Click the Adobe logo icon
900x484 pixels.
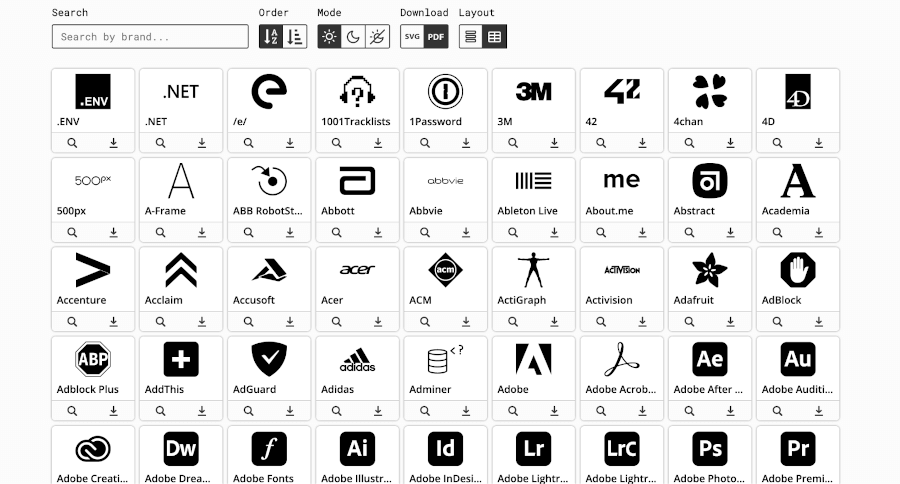click(x=534, y=359)
